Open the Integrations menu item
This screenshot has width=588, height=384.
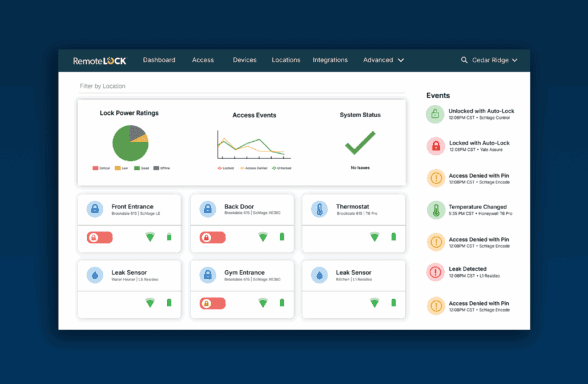tap(330, 60)
